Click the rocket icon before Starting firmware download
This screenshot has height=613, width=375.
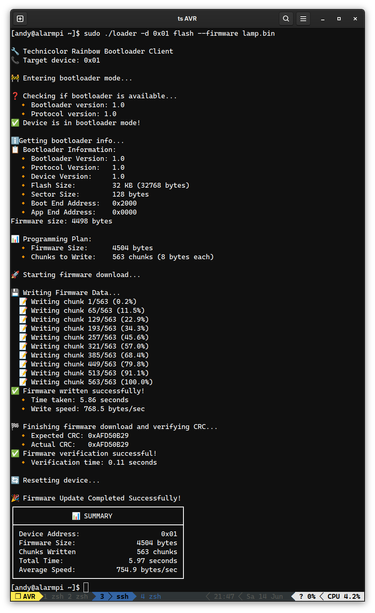(15, 274)
